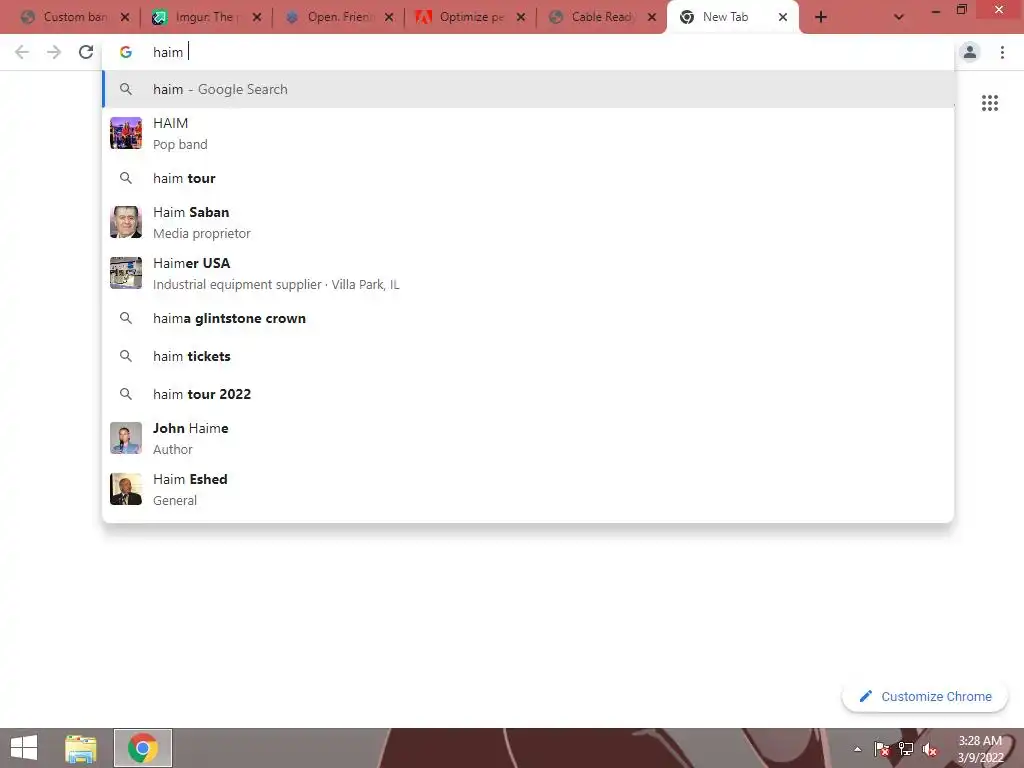This screenshot has height=768, width=1024.
Task: Click the Custom ban tab globe favicon
Action: (x=27, y=18)
